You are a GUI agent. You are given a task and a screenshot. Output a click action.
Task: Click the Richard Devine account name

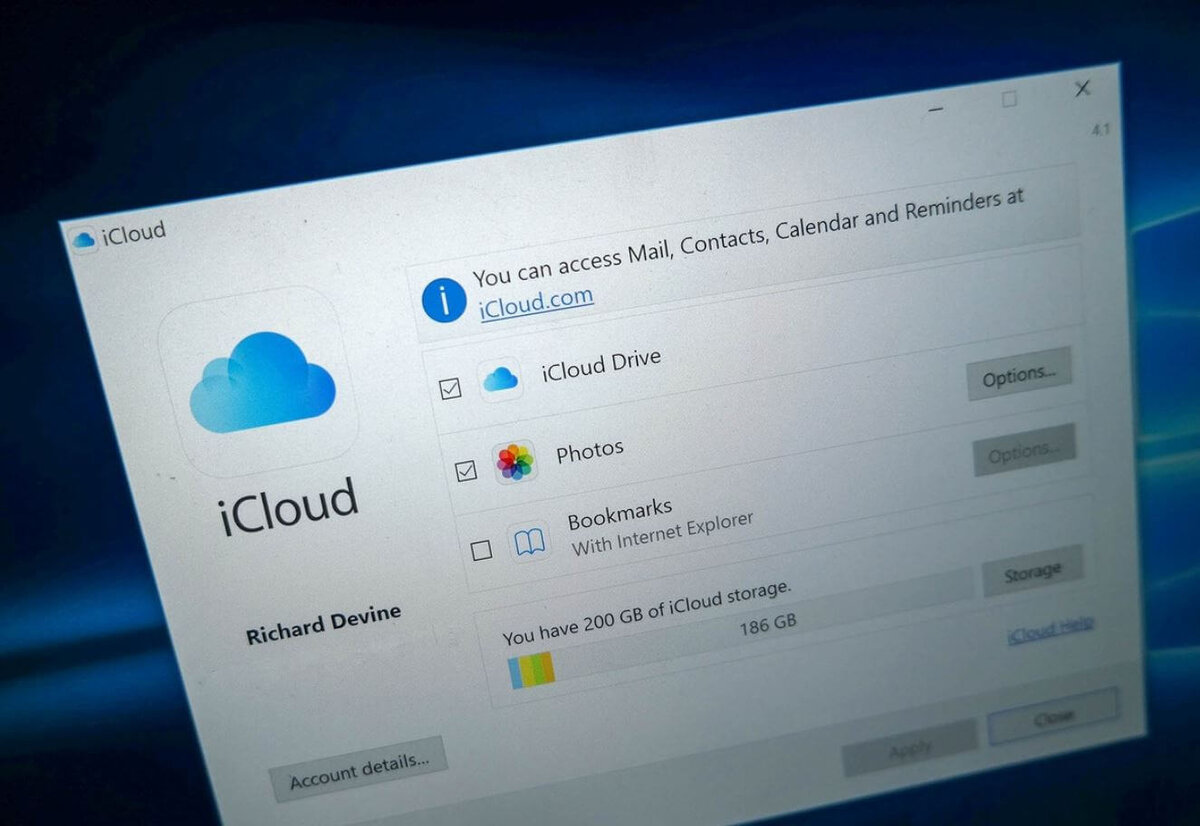coord(323,622)
